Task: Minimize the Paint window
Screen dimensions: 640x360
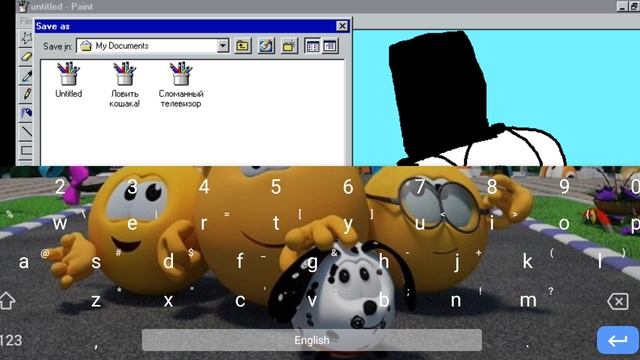Action: tap(622, 7)
